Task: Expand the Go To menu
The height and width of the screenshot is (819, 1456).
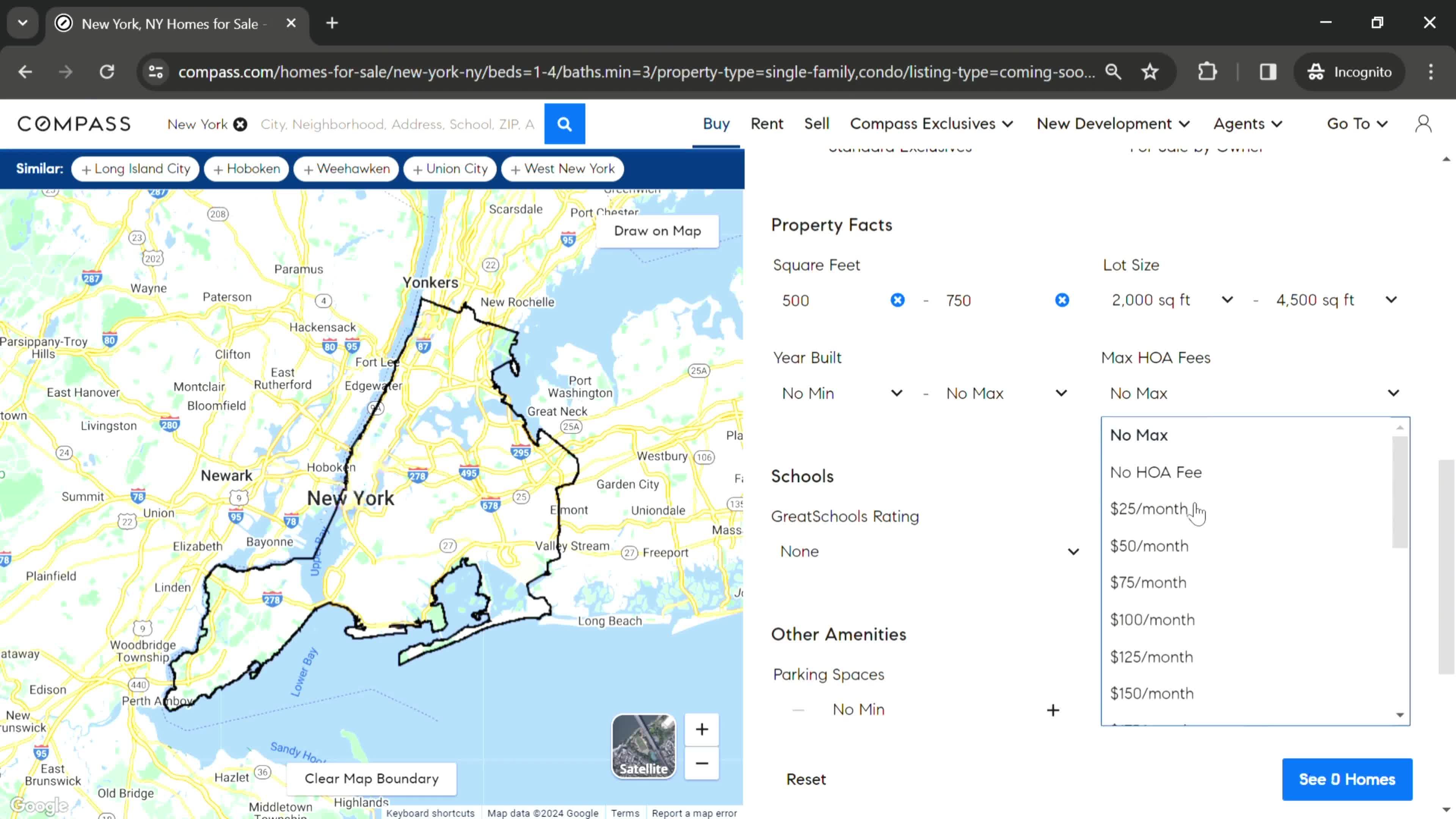Action: click(1357, 124)
